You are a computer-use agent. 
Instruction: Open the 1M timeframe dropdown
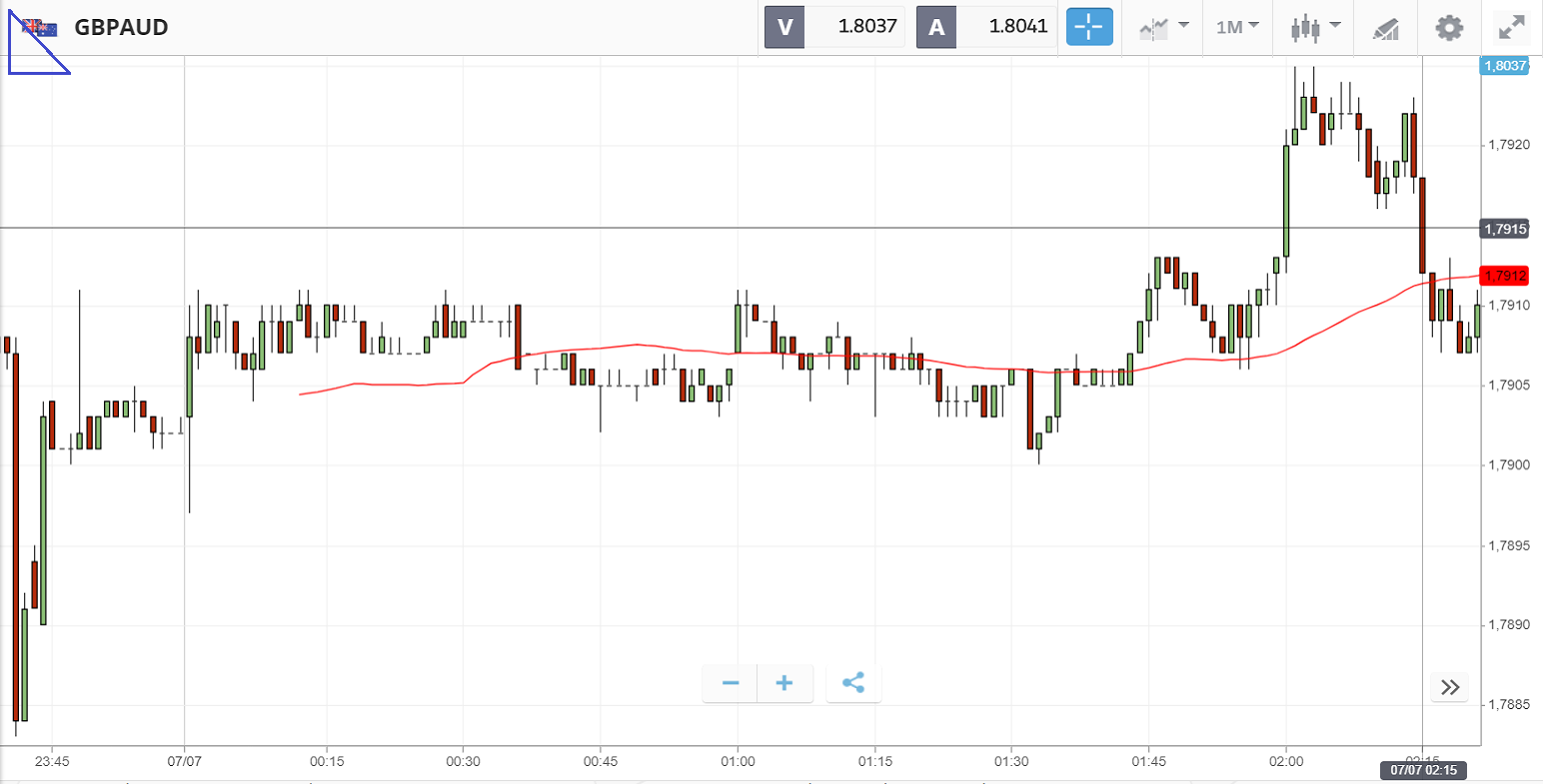[1237, 27]
